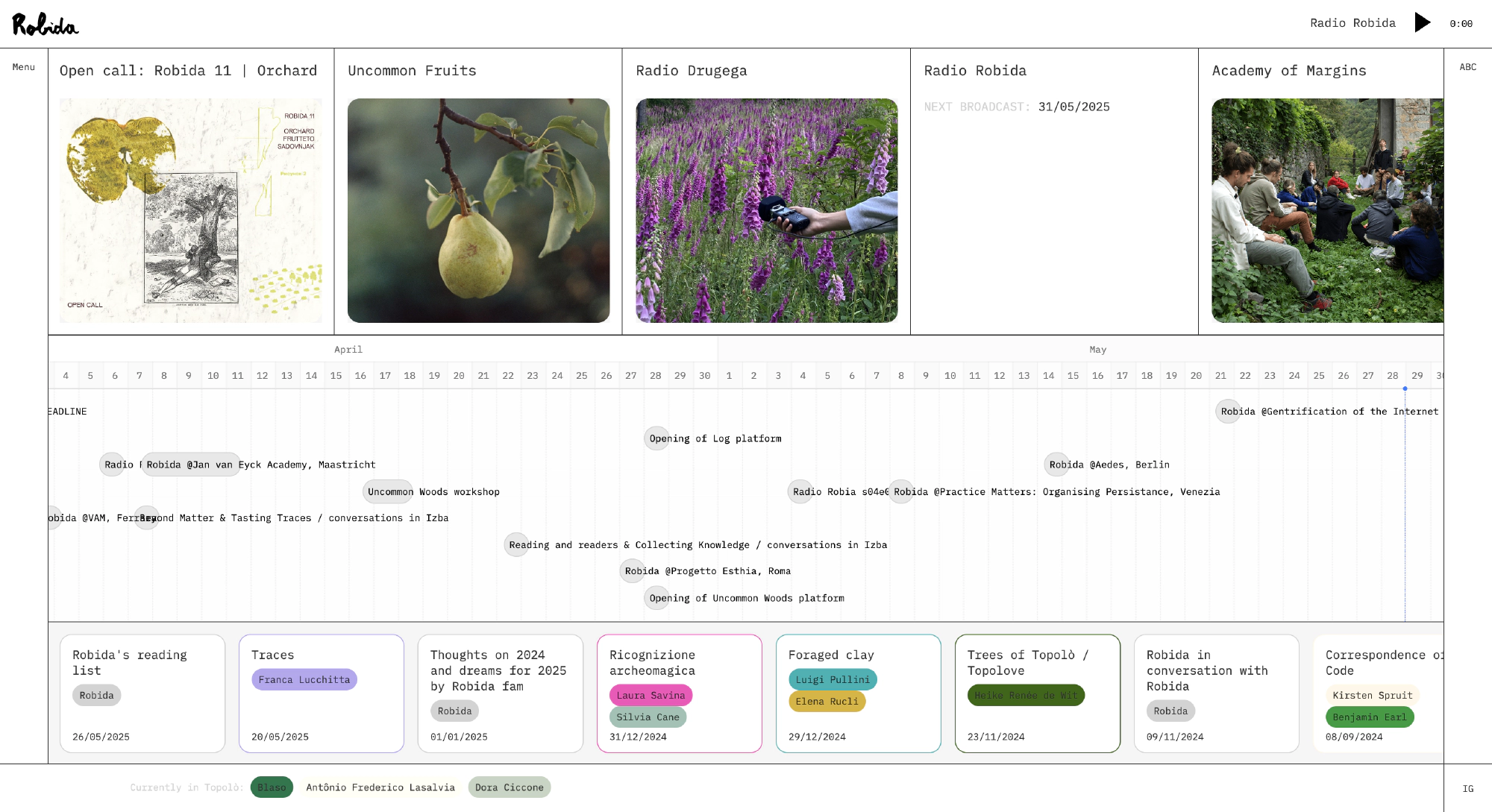Image resolution: width=1492 pixels, height=812 pixels.
Task: Open the IG link
Action: click(1467, 788)
